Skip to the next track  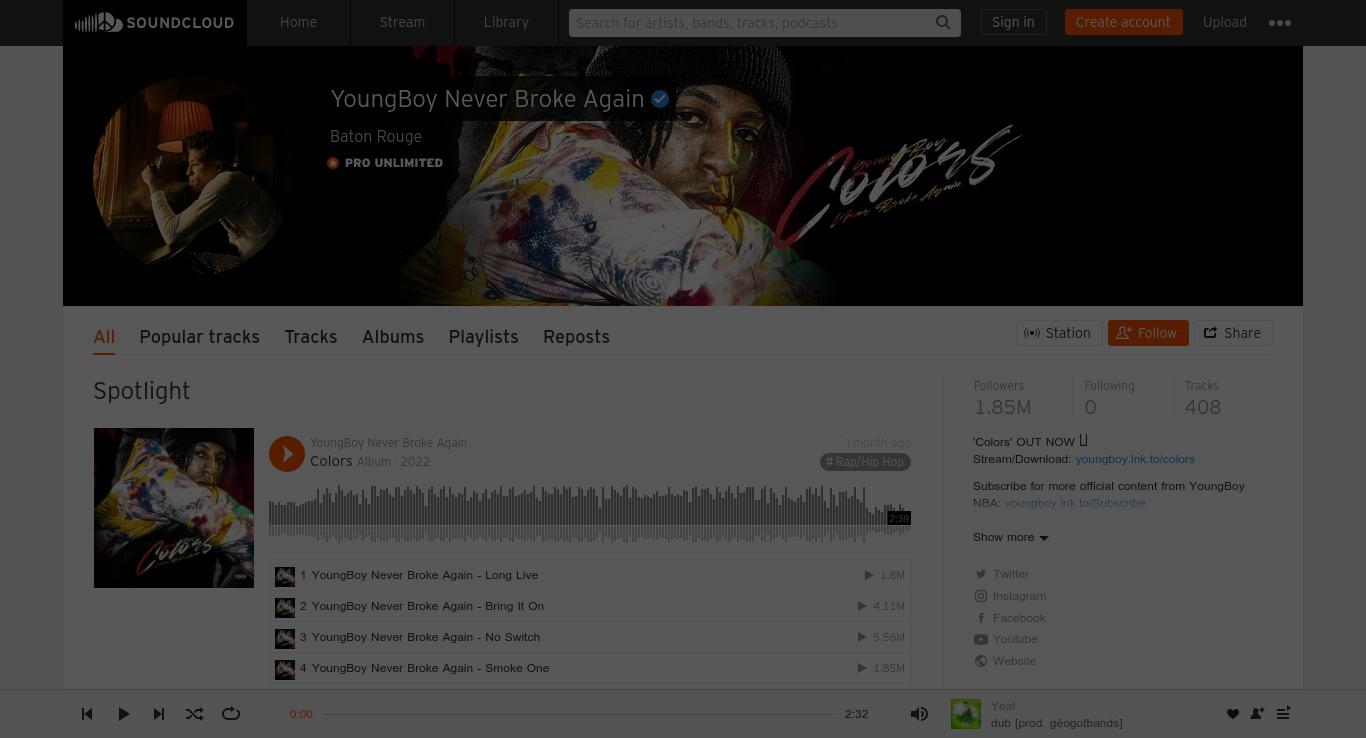(x=158, y=714)
